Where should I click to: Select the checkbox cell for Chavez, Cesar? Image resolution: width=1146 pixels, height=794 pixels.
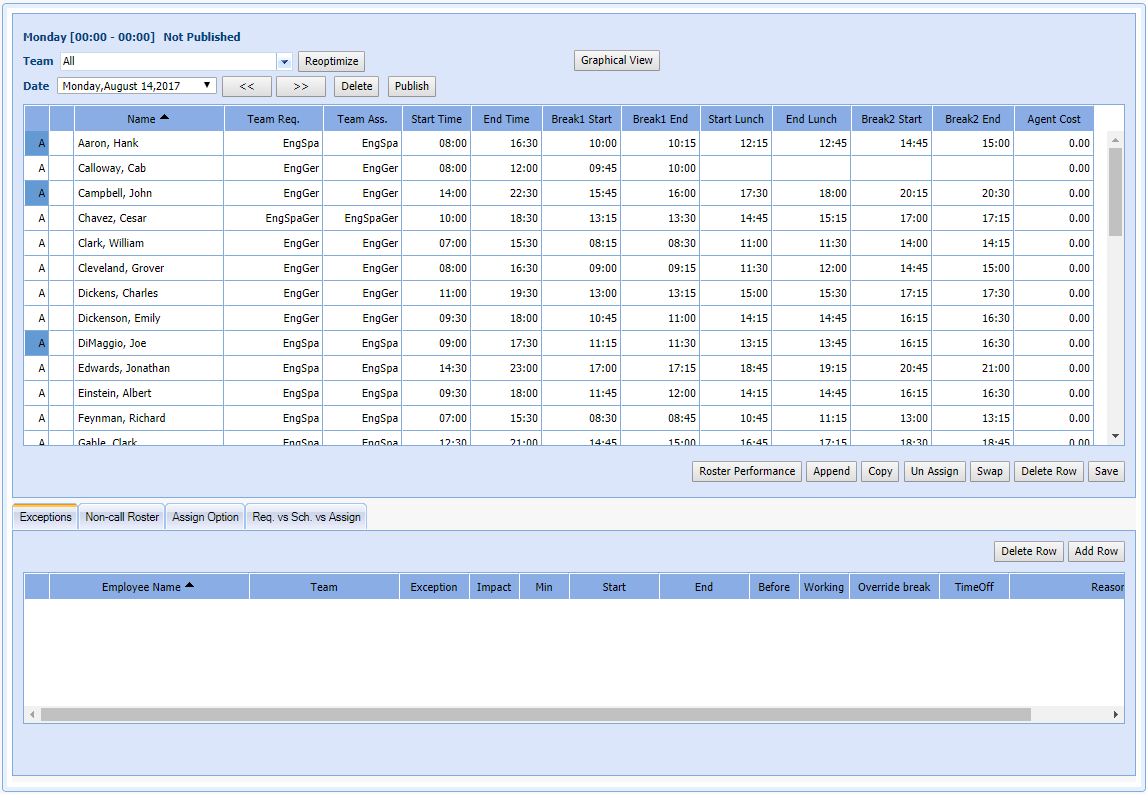(x=62, y=218)
